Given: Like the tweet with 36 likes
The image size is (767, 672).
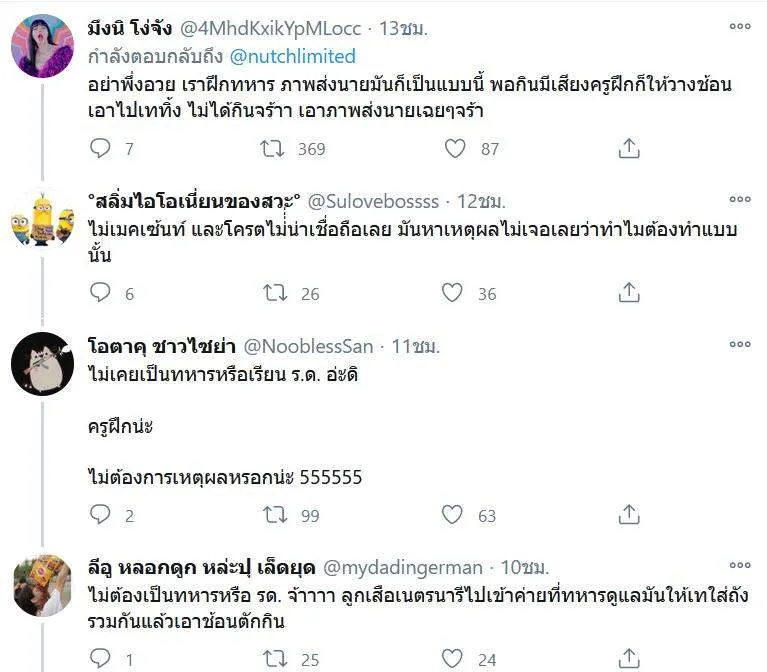Looking at the screenshot, I should [x=455, y=293].
